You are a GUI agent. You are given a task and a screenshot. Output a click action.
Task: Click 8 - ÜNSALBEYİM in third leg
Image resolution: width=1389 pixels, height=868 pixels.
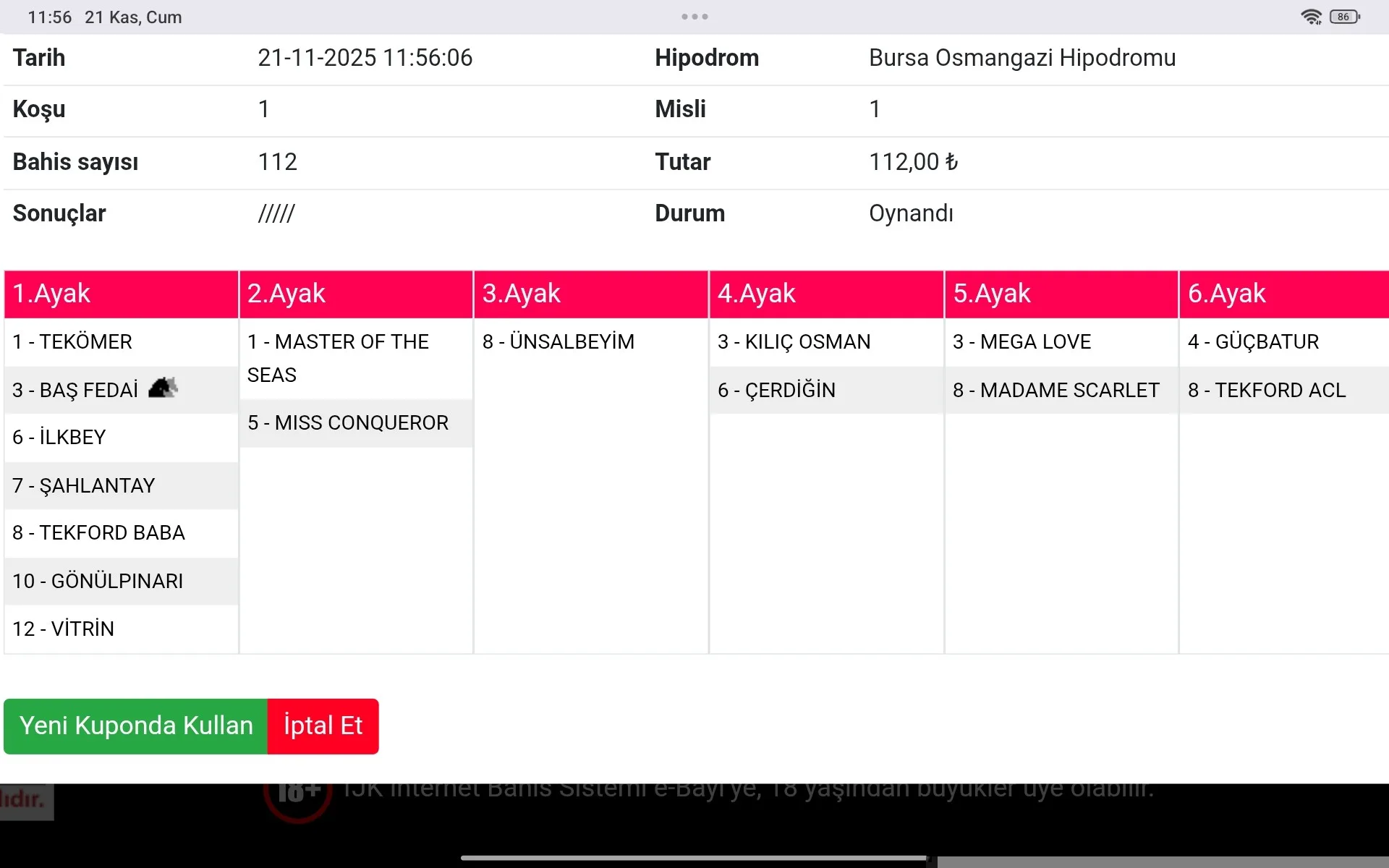pos(558,341)
